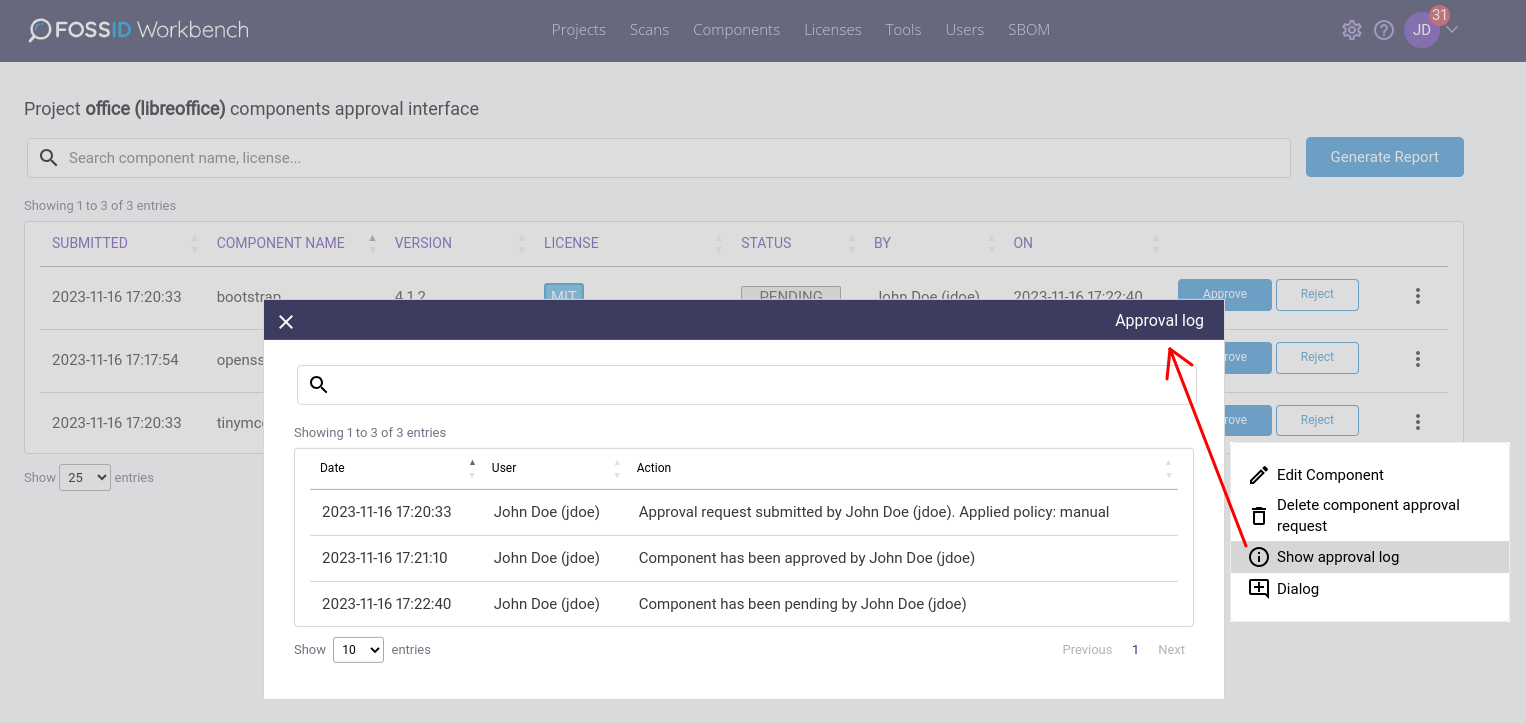Image resolution: width=1526 pixels, height=723 pixels.
Task: Reject the bootstrap component
Action: 1317,294
